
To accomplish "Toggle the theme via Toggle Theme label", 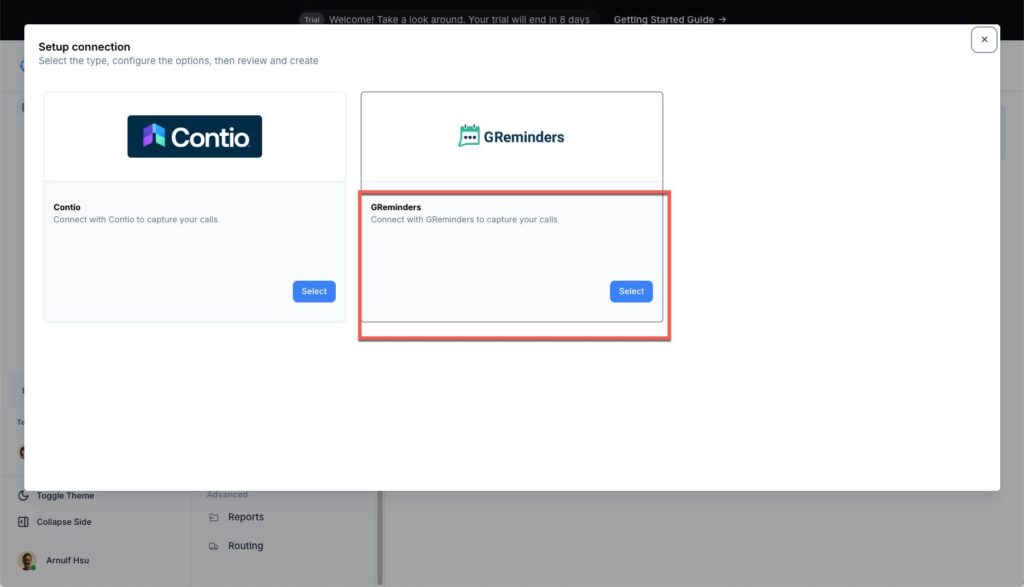I will coord(65,496).
